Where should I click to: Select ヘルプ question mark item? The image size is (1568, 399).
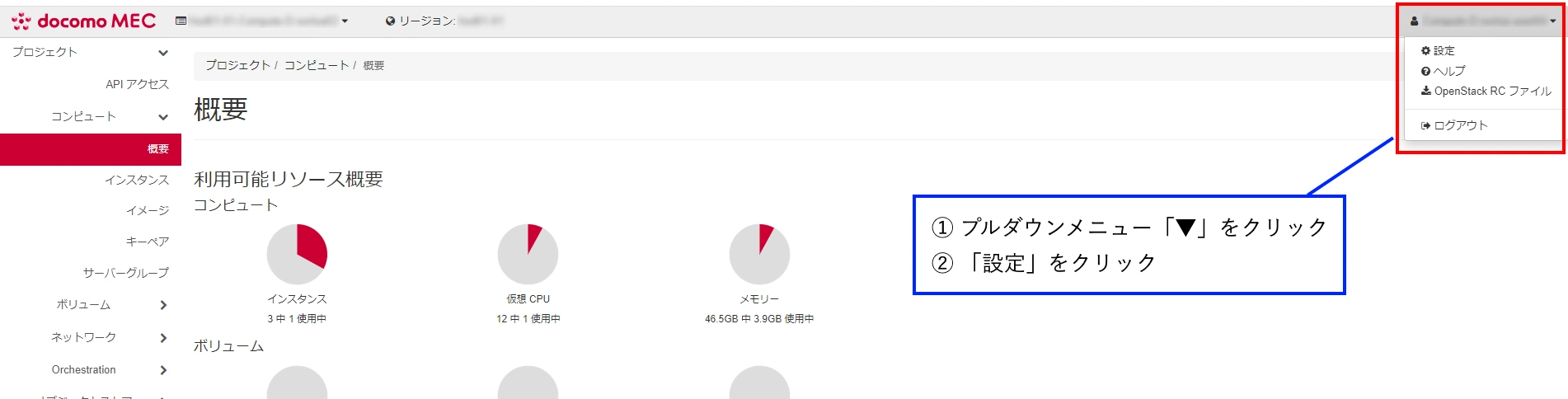click(x=1443, y=71)
